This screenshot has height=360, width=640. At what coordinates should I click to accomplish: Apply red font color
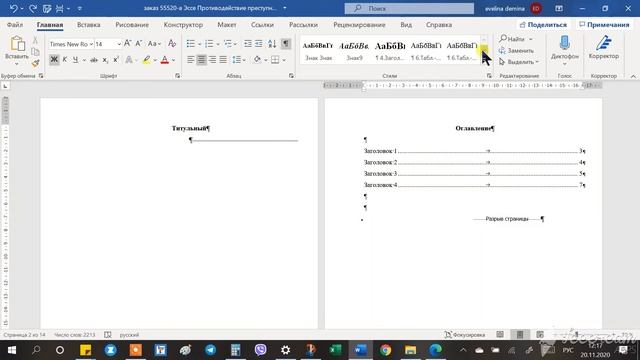(x=165, y=60)
